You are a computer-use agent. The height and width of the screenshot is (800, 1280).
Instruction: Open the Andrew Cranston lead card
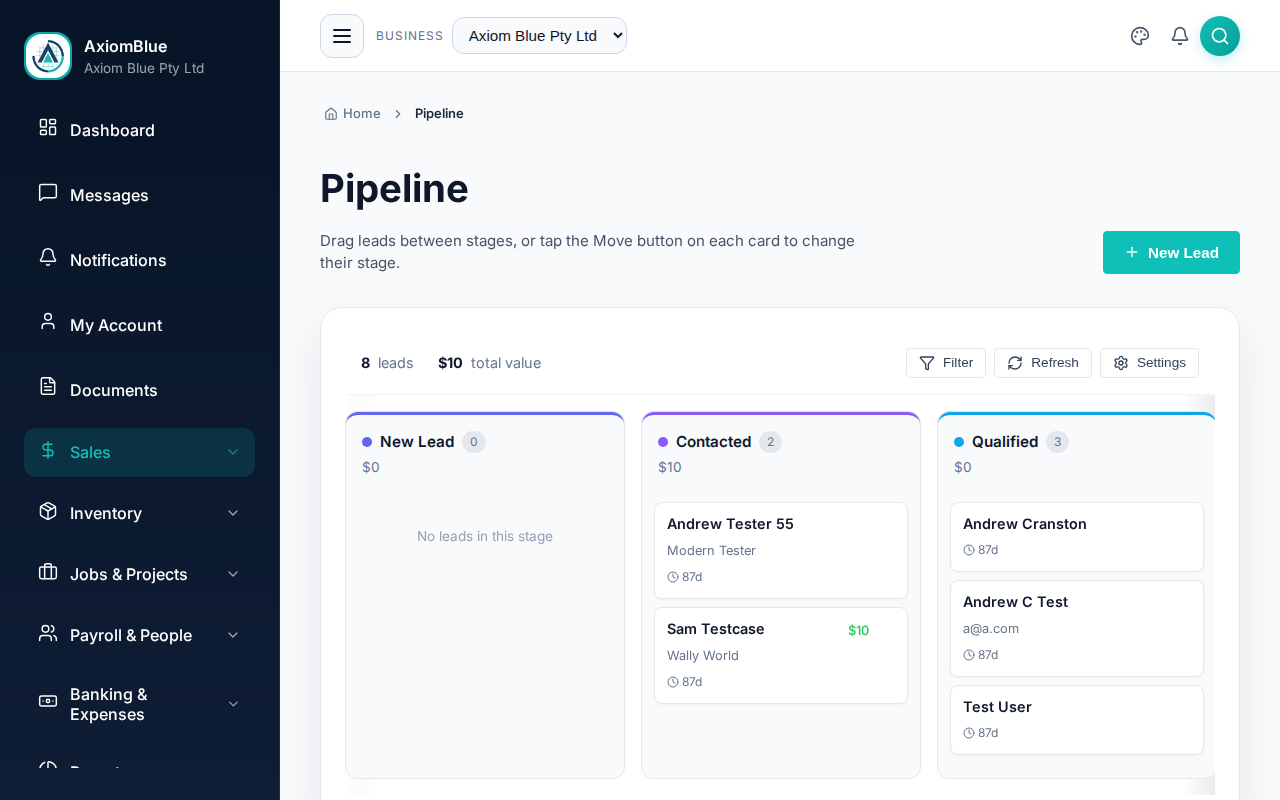(1077, 537)
